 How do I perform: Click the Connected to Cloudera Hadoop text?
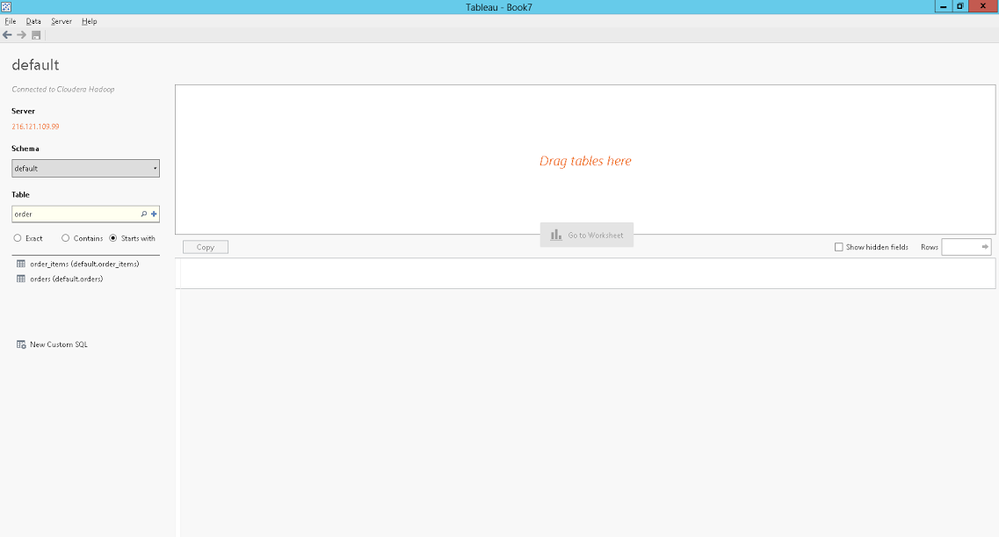click(63, 89)
